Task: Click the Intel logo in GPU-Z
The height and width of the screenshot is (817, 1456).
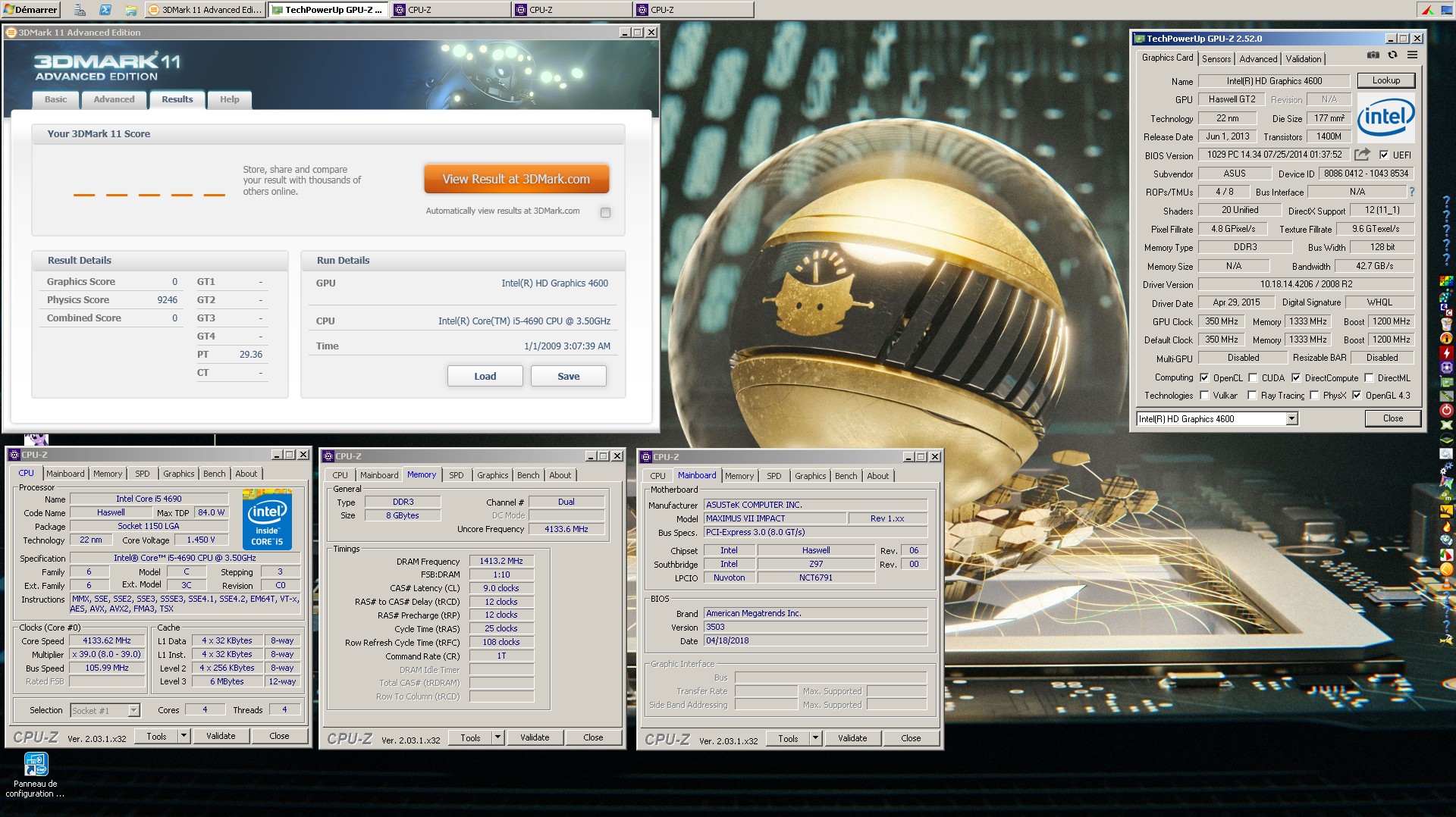Action: 1385,117
